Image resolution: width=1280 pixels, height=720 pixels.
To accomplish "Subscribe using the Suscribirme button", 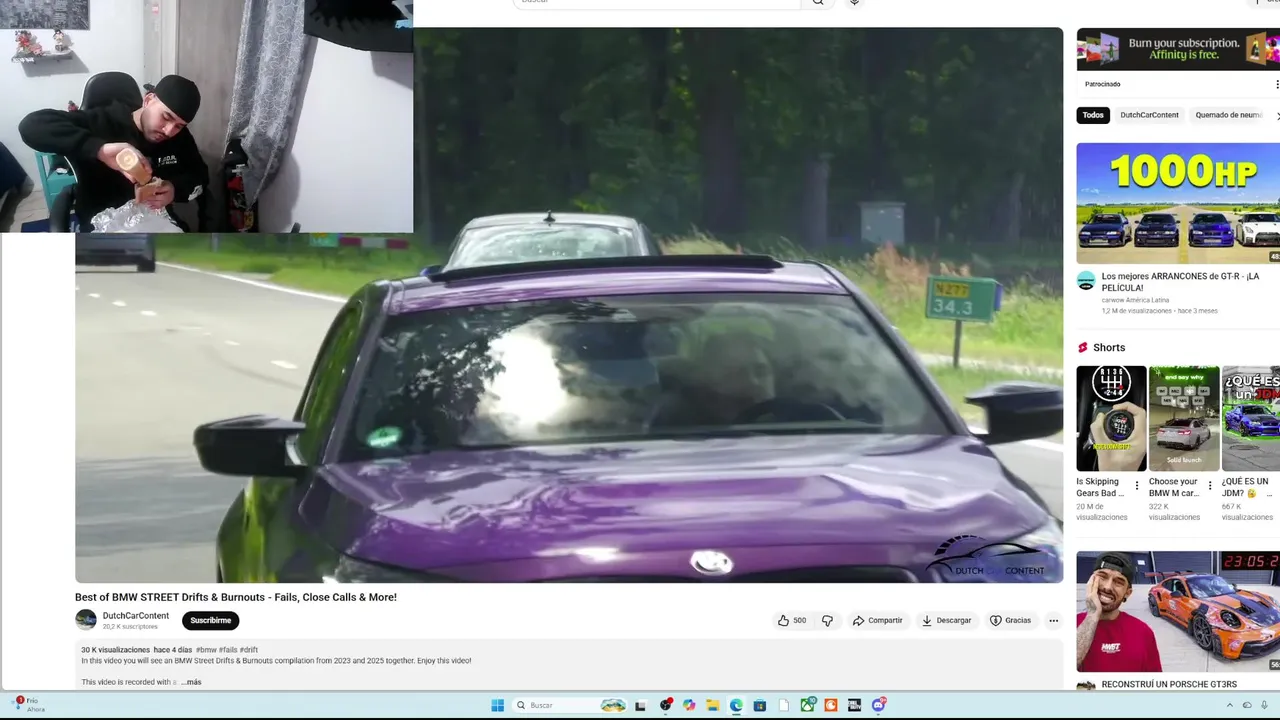I will (210, 620).
